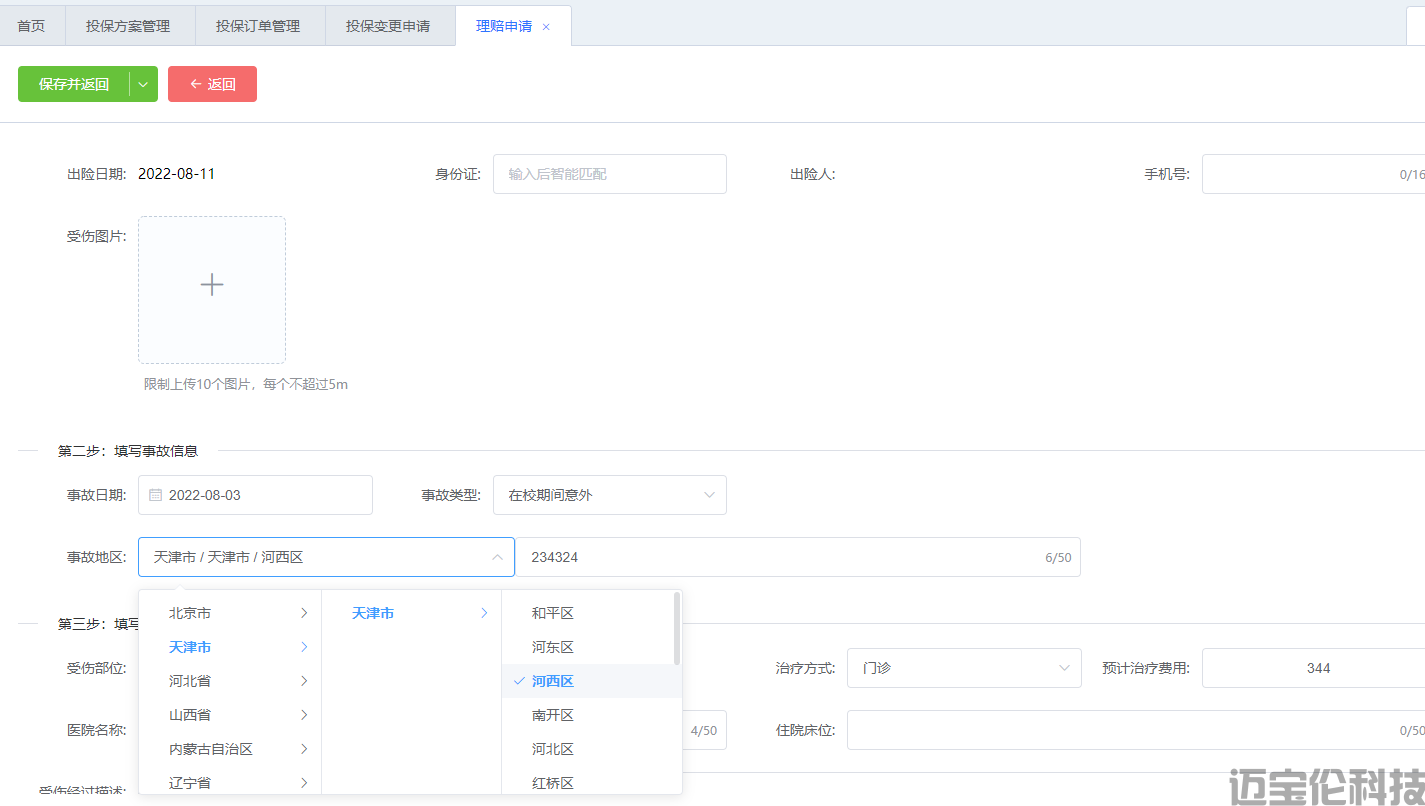Select 南开区 district
This screenshot has width=1425, height=806.
click(x=592, y=715)
